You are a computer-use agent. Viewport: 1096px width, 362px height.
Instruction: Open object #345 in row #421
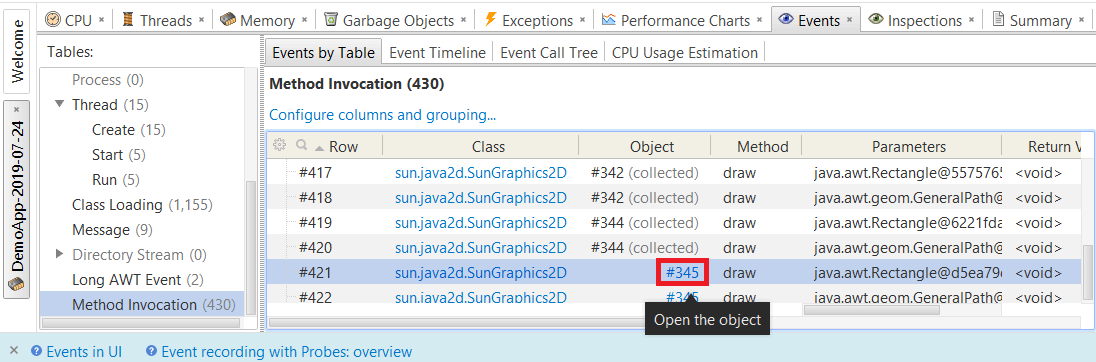(x=683, y=272)
